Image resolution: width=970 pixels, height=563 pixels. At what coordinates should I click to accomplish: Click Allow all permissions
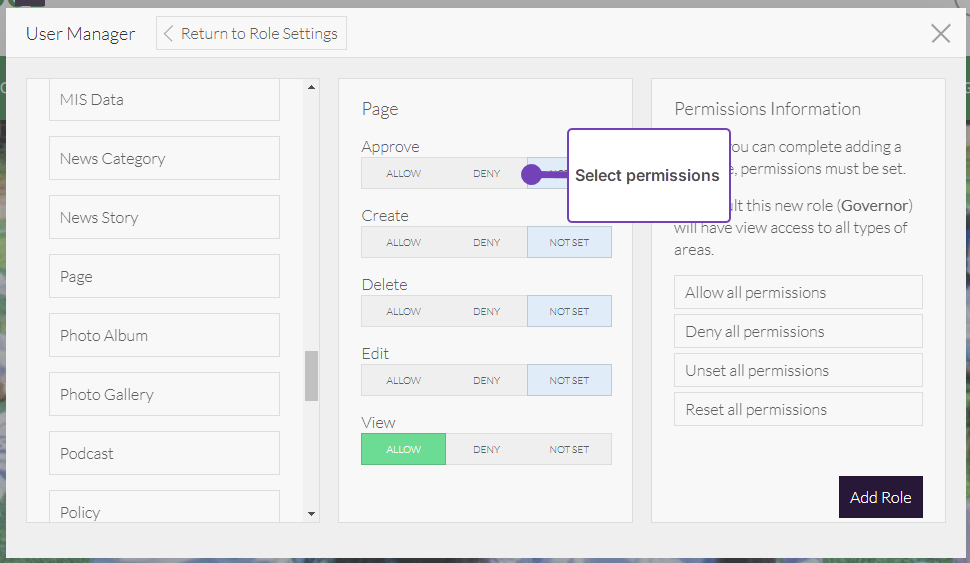(x=798, y=293)
